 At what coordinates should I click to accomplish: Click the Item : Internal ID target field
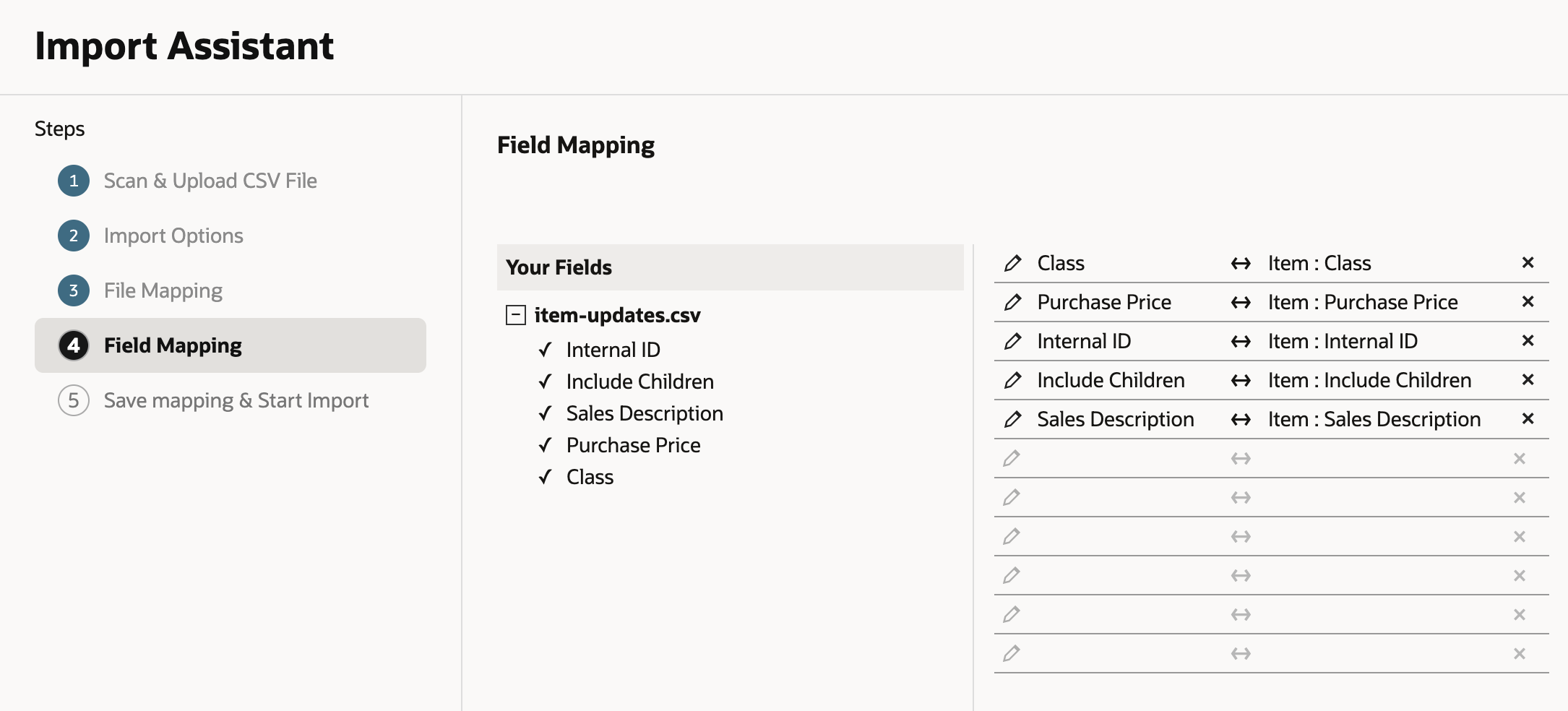coord(1343,341)
